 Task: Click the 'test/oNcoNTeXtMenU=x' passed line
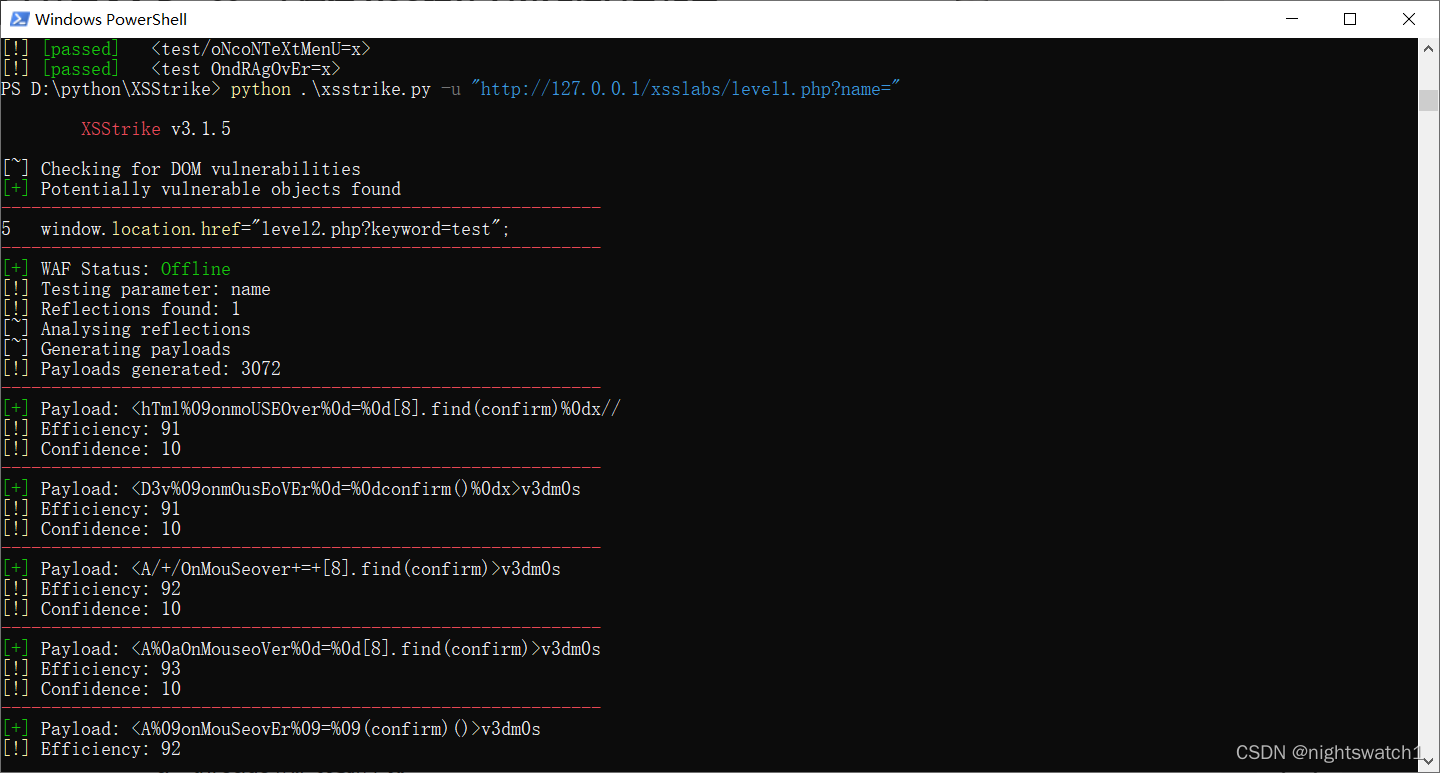point(186,49)
